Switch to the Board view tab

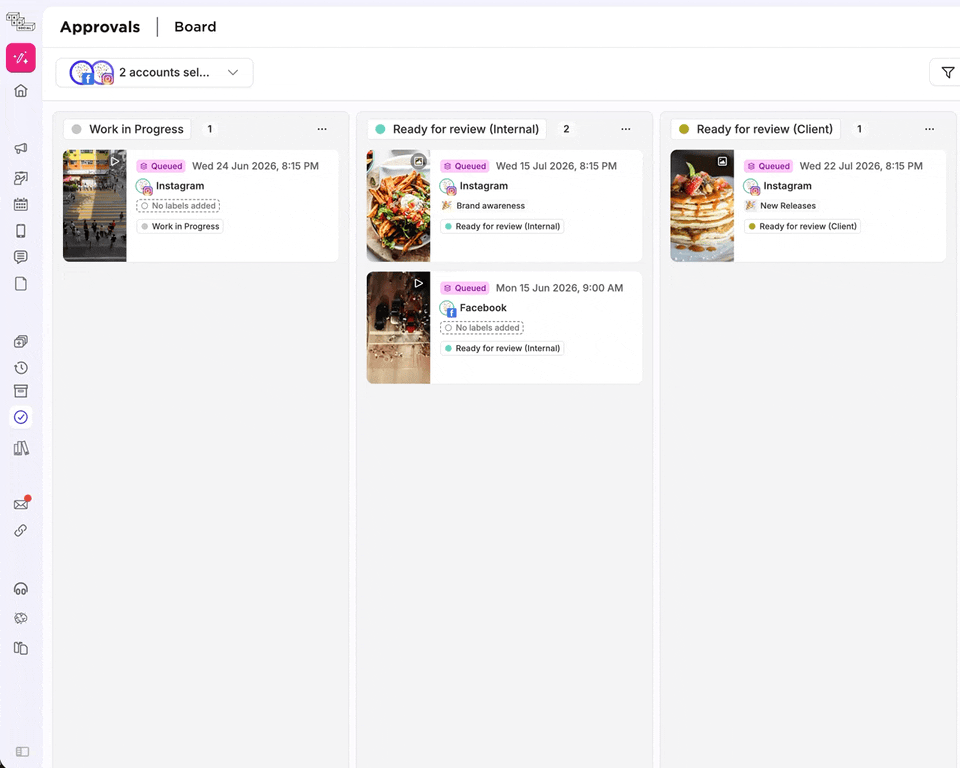click(x=195, y=27)
